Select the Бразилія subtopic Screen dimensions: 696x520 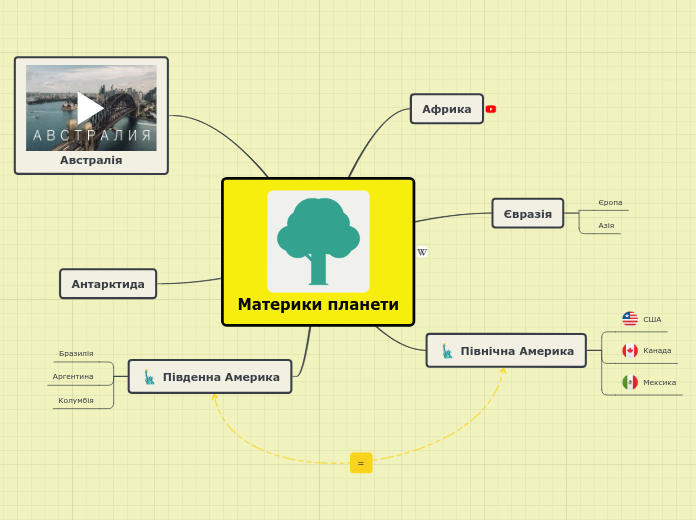76,353
